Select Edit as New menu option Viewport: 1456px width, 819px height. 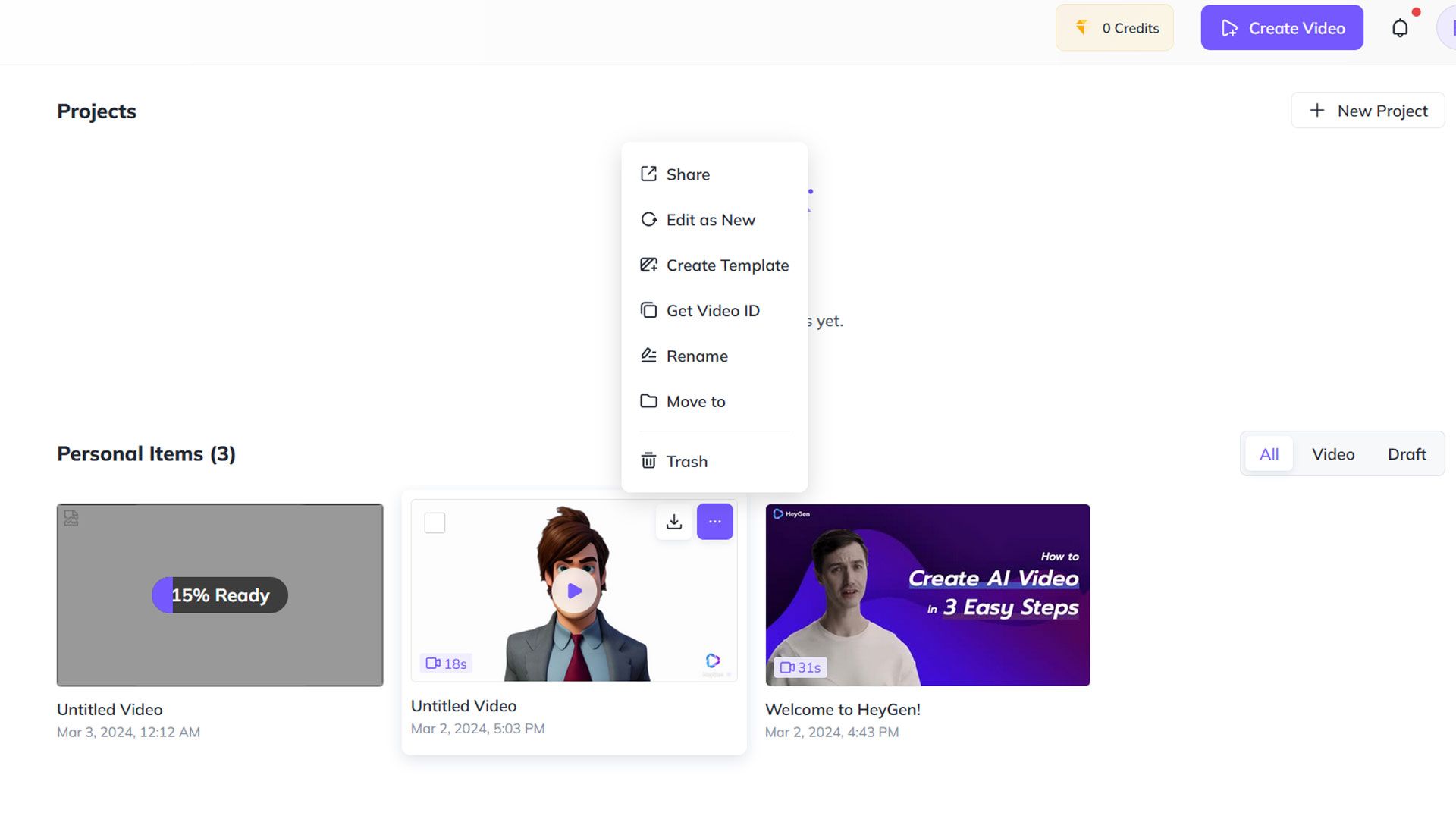(710, 220)
